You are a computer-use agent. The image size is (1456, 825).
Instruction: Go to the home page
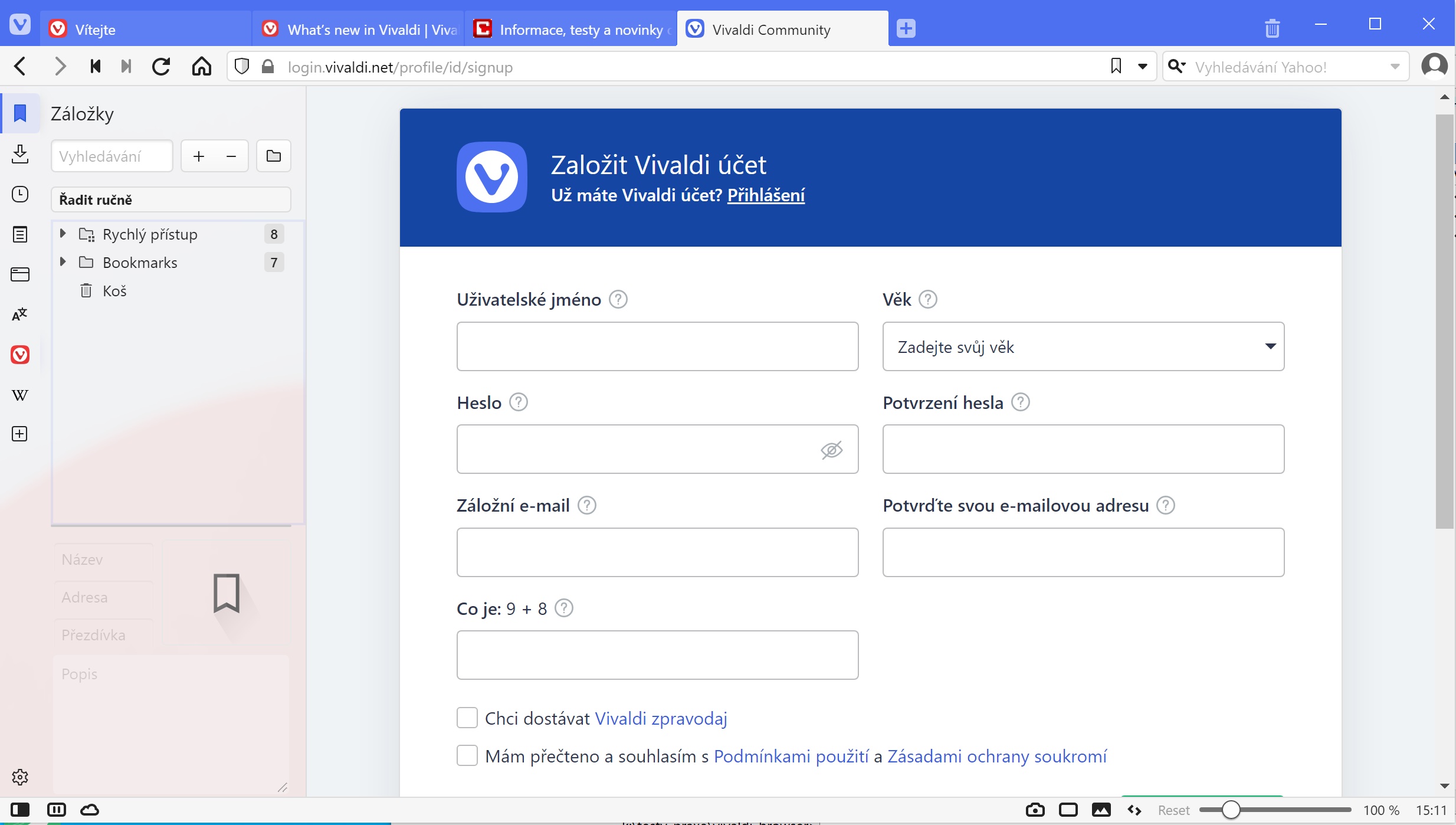pos(202,67)
